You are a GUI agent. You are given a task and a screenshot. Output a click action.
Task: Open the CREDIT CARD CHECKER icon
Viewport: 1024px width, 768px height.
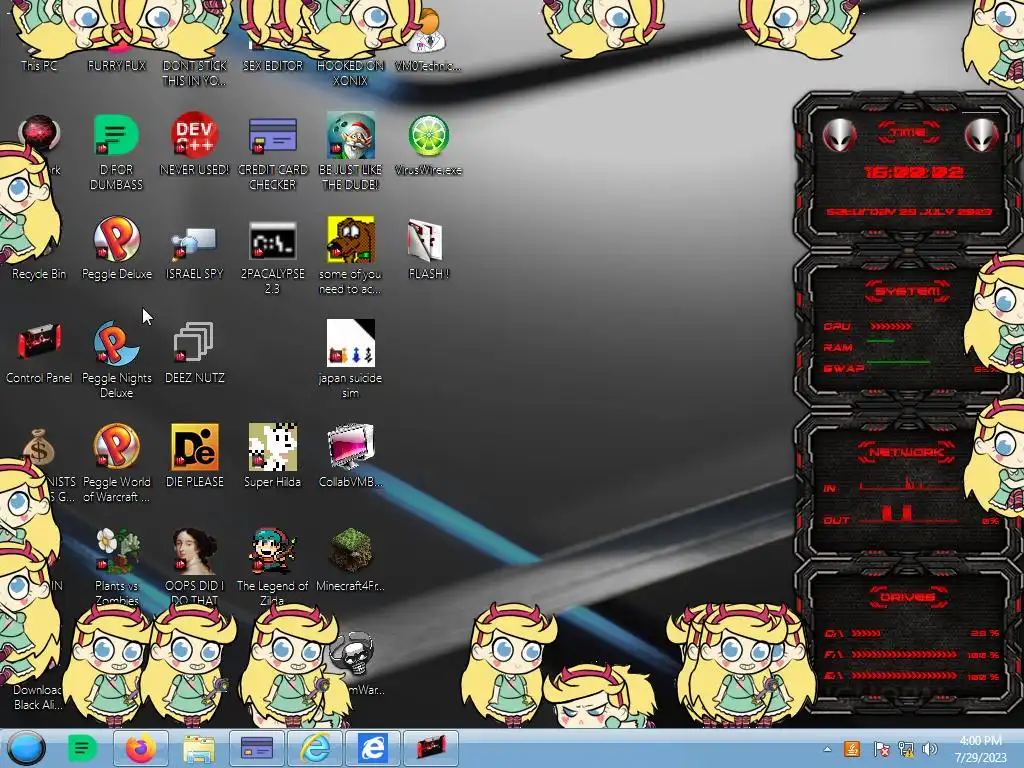[x=272, y=136]
